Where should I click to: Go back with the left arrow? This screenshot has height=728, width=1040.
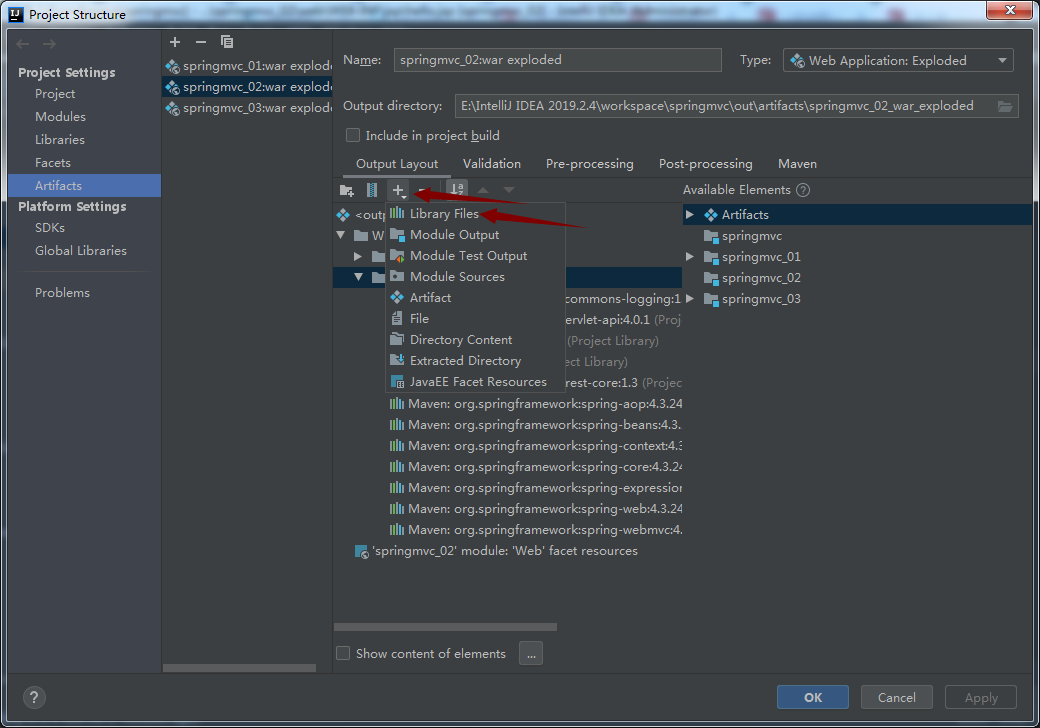coord(23,44)
